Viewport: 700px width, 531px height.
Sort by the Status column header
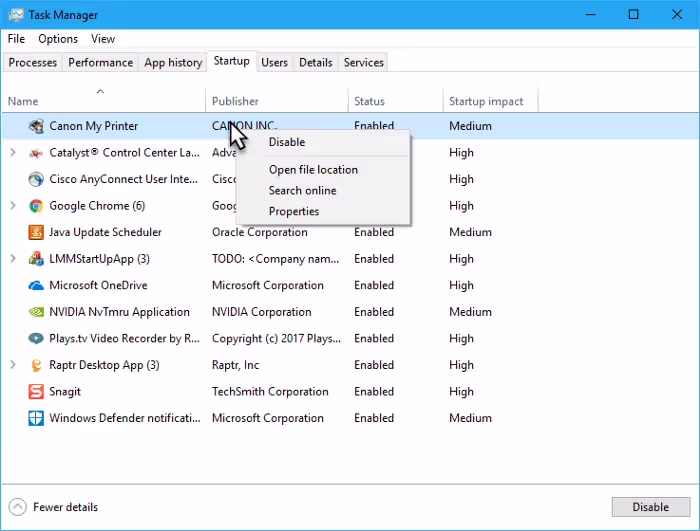pos(396,99)
